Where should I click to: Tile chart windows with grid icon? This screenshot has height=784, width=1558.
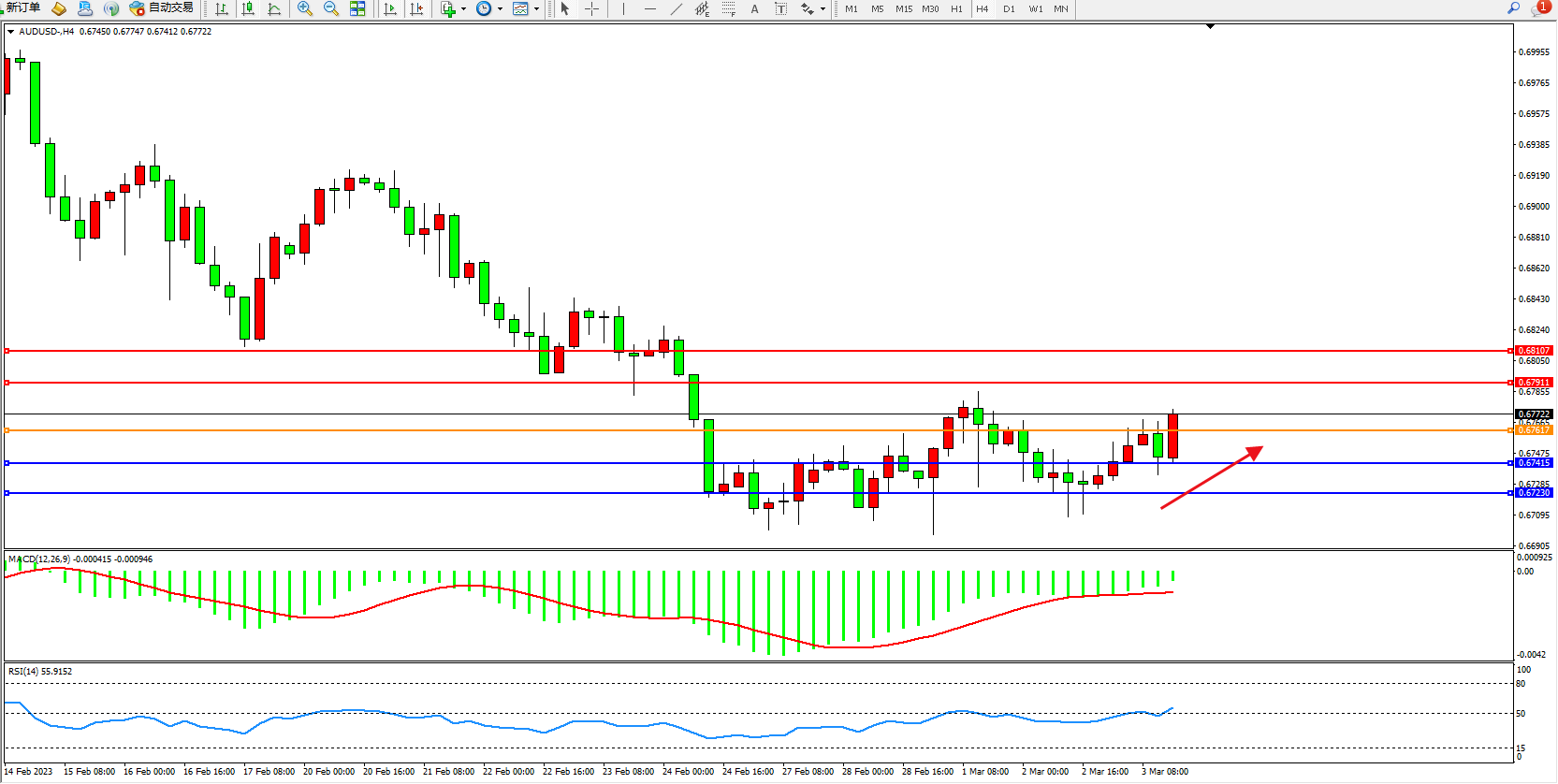[x=357, y=8]
